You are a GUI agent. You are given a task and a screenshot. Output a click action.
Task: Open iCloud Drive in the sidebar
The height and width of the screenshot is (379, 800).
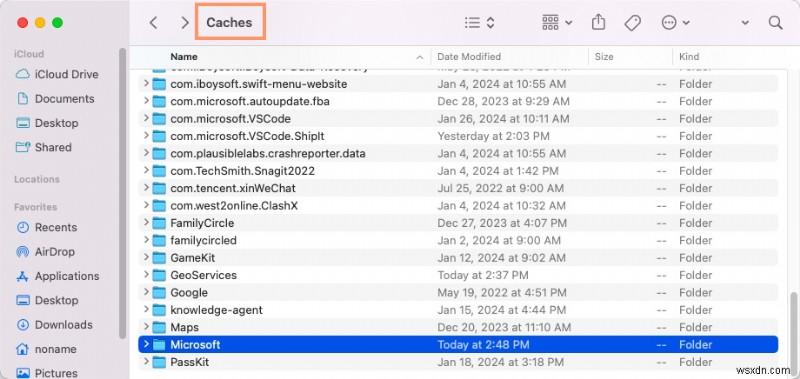[x=57, y=74]
